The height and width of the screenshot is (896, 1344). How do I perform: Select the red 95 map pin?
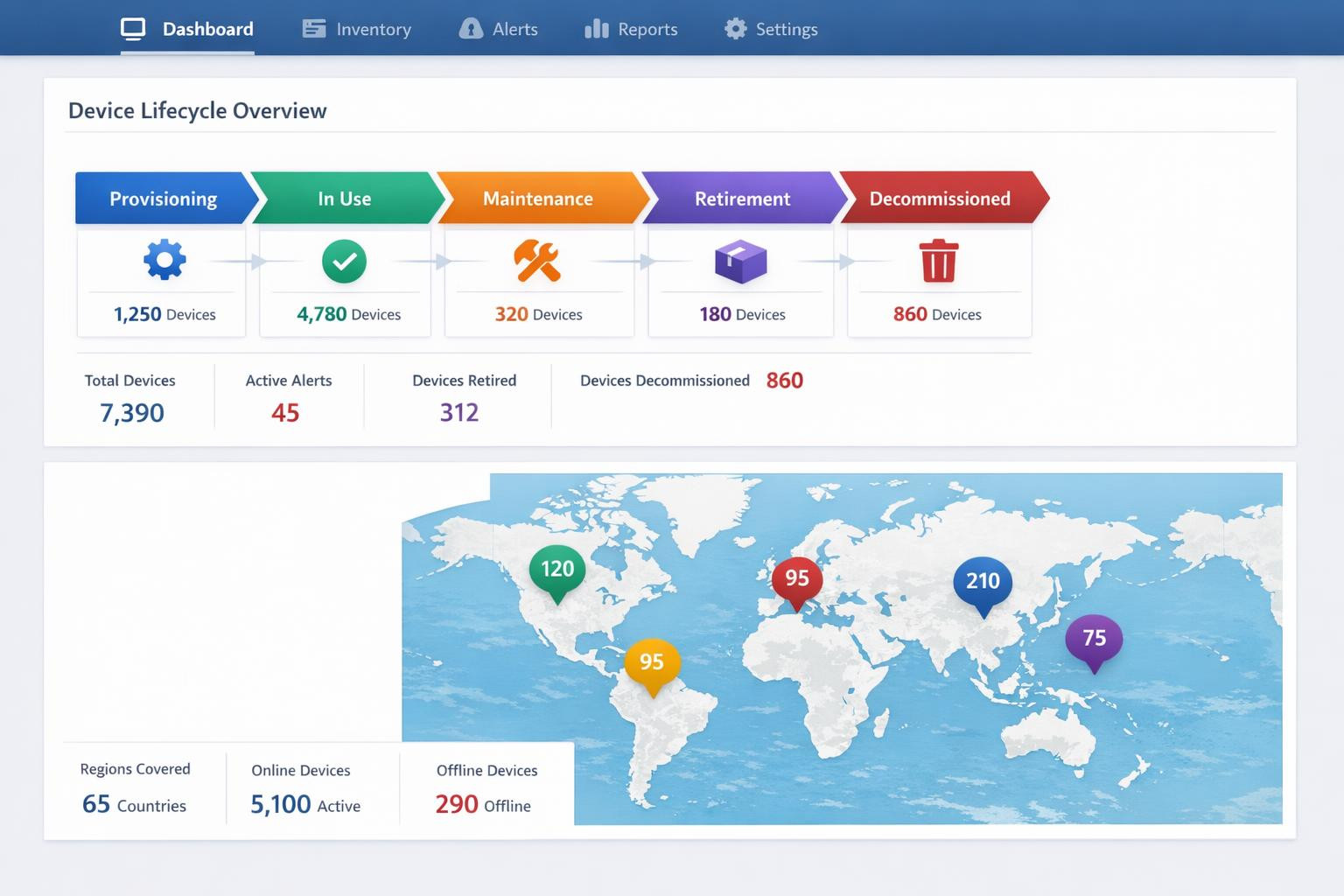(796, 579)
